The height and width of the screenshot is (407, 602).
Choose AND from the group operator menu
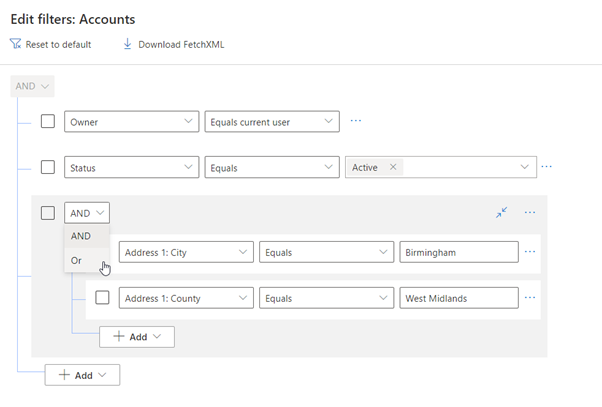pos(81,236)
